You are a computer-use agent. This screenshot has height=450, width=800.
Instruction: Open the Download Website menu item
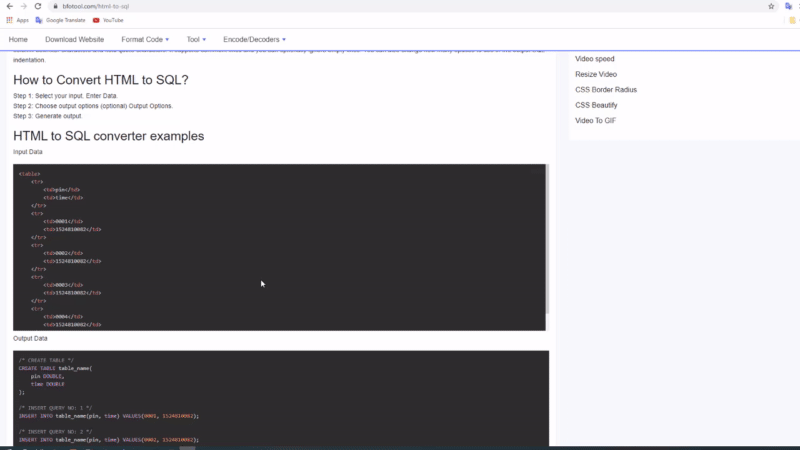click(x=74, y=40)
